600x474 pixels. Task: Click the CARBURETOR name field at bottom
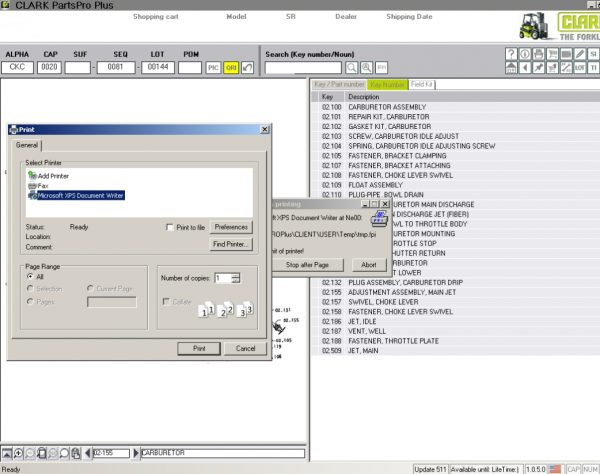tap(223, 453)
